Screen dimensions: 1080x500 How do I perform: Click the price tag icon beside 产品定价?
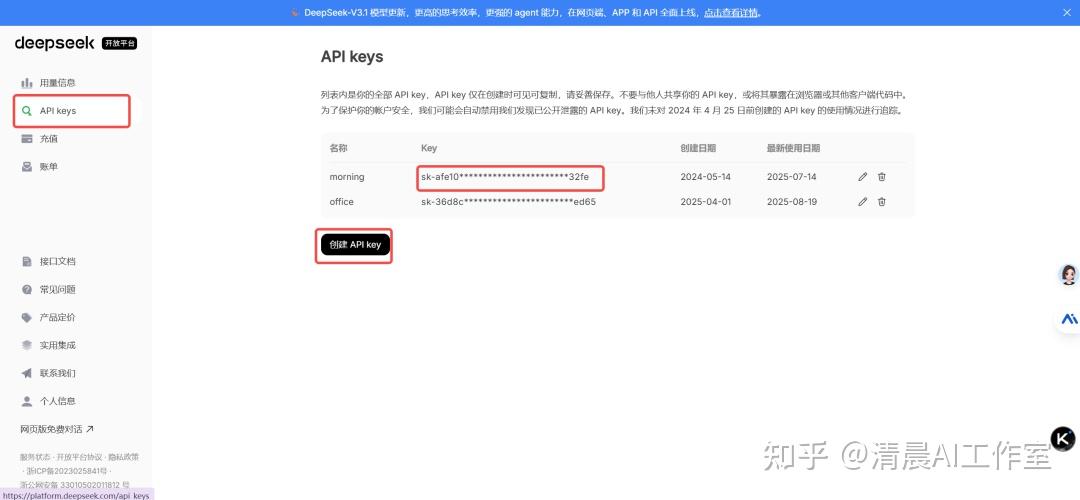(27, 317)
